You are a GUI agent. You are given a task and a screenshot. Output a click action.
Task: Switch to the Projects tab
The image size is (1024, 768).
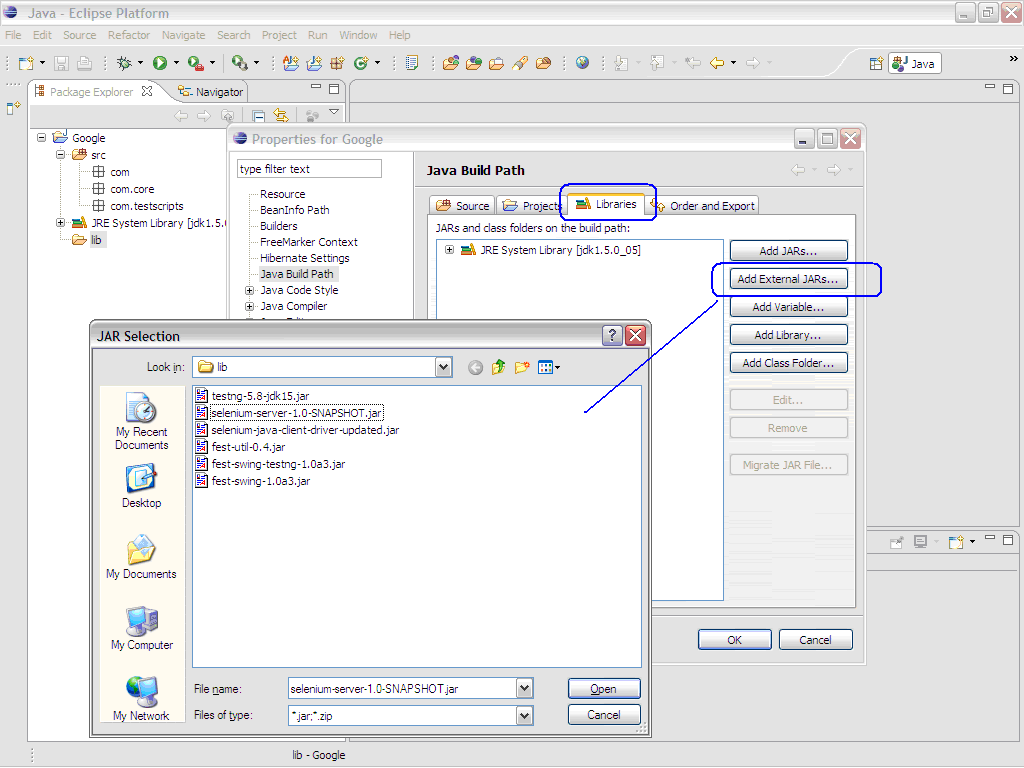point(531,206)
